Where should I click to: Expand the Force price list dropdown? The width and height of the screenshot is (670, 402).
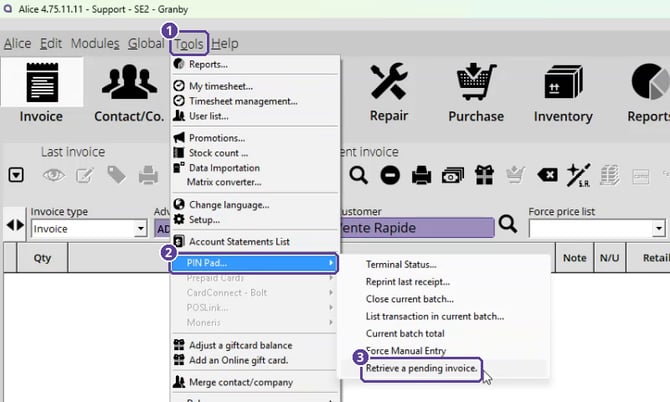pyautogui.click(x=658, y=229)
